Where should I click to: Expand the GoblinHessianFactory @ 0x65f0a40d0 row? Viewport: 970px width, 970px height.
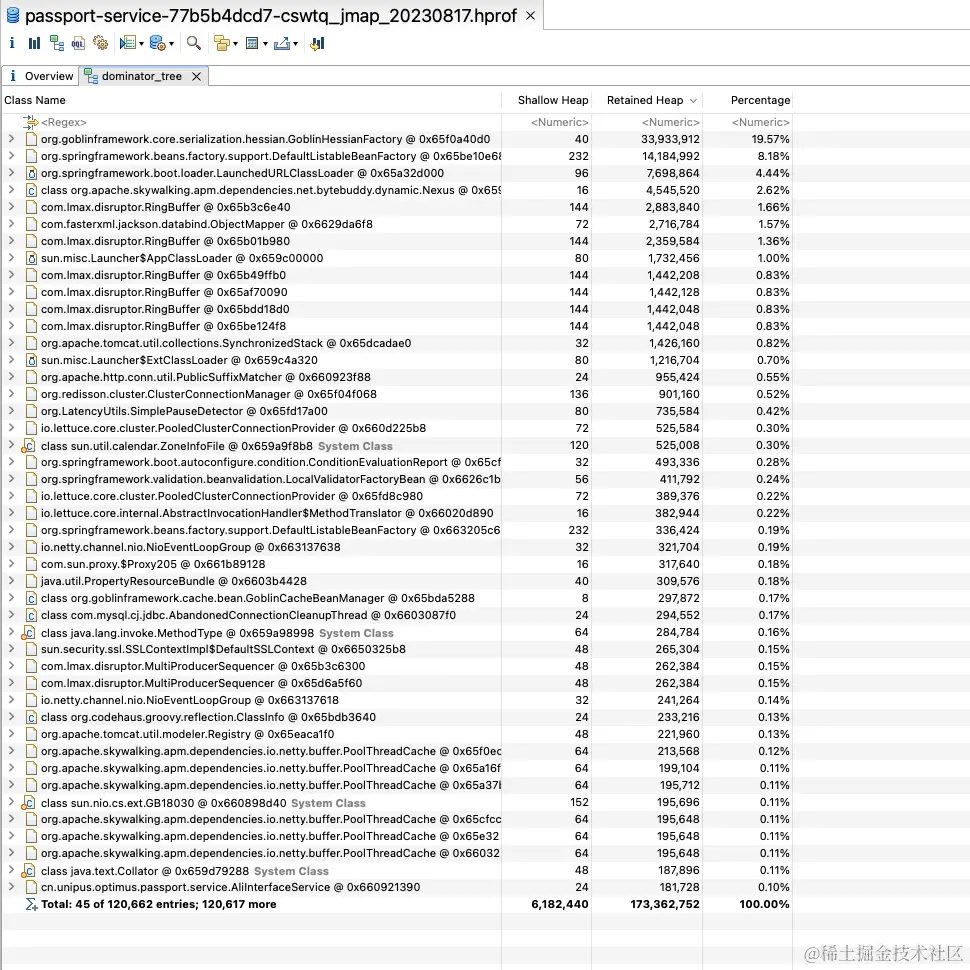[11, 139]
